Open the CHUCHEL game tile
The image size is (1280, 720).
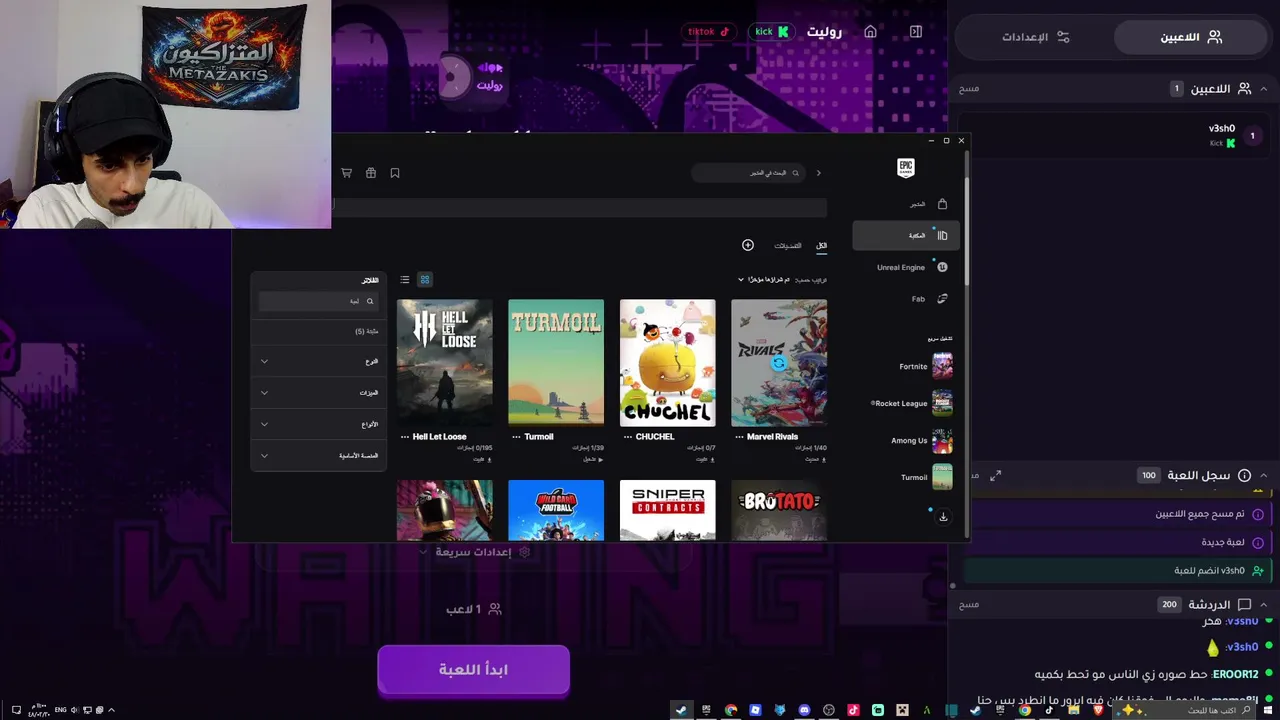[667, 363]
